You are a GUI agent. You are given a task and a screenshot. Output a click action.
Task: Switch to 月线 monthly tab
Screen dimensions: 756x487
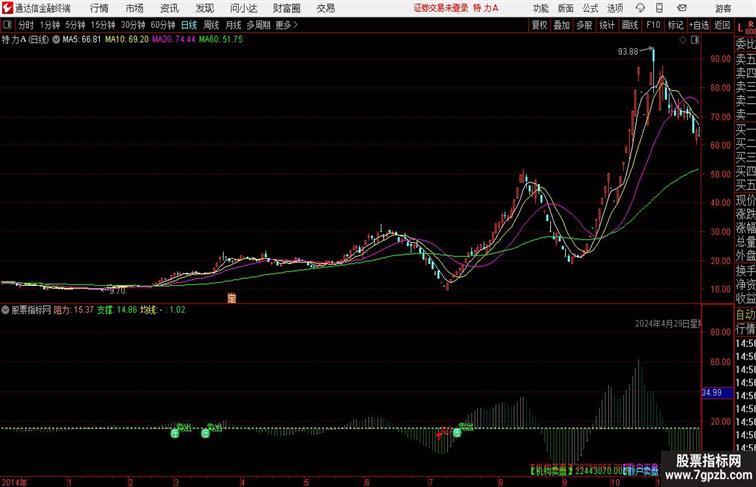(233, 25)
